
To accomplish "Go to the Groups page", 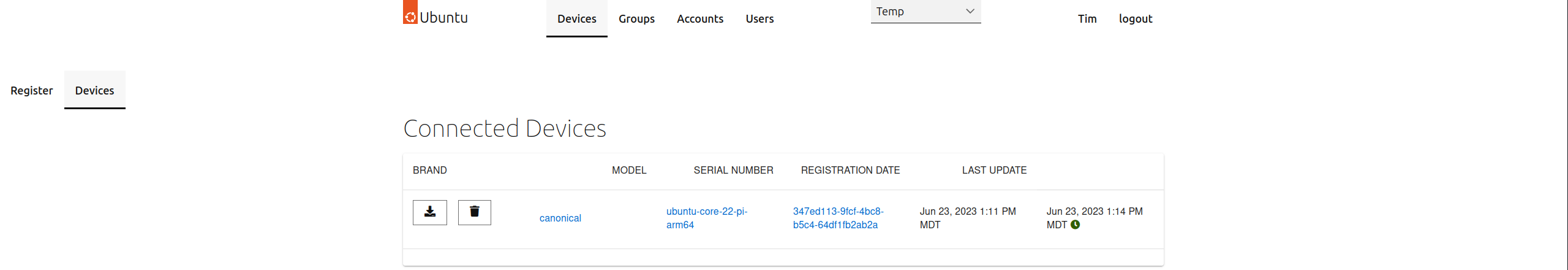I will 636,19.
